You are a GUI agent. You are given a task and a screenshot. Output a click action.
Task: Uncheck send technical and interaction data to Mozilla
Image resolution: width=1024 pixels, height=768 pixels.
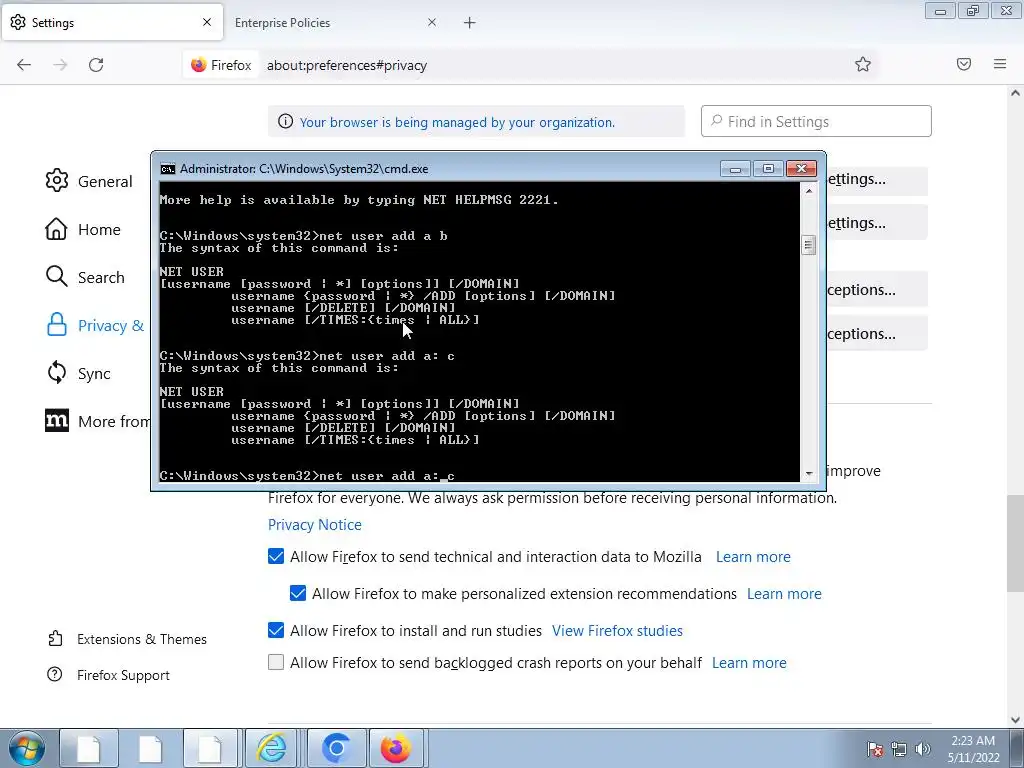[x=276, y=556]
